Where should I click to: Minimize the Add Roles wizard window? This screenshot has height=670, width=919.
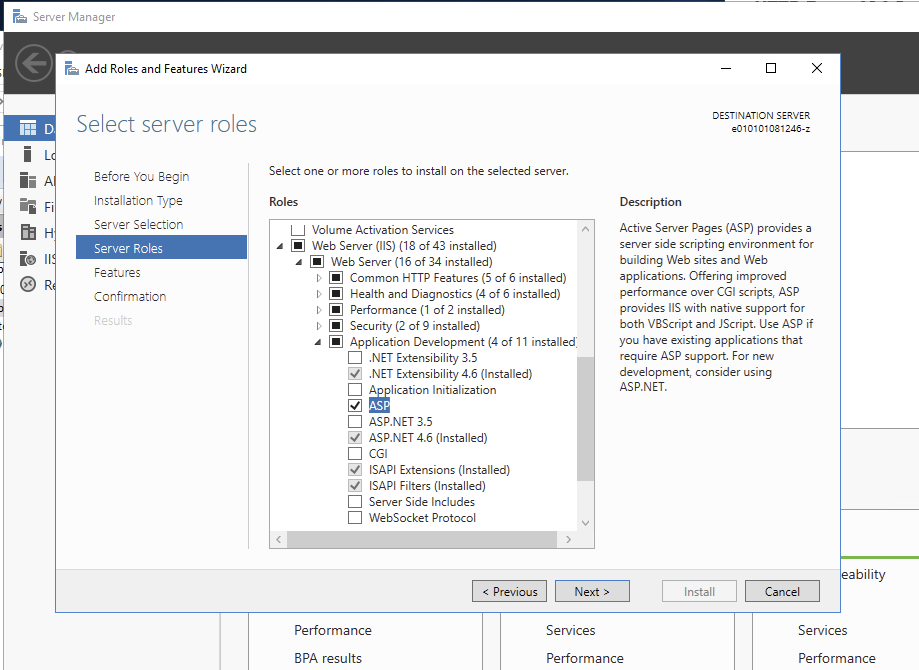click(x=726, y=68)
